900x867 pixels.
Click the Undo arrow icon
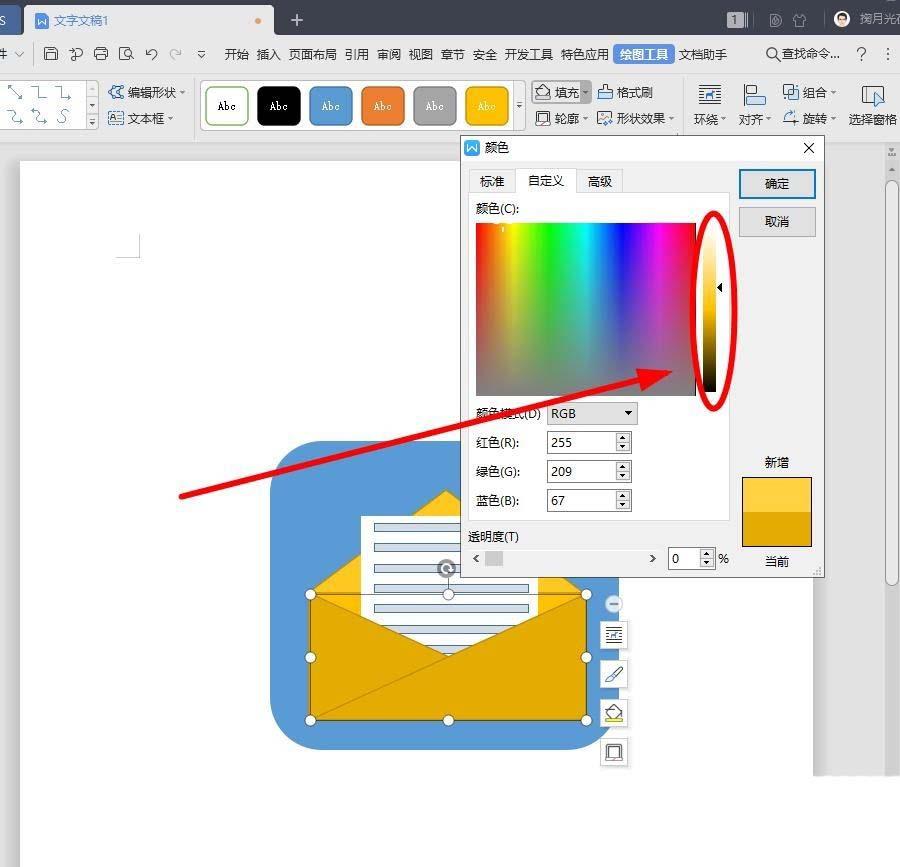(x=151, y=54)
